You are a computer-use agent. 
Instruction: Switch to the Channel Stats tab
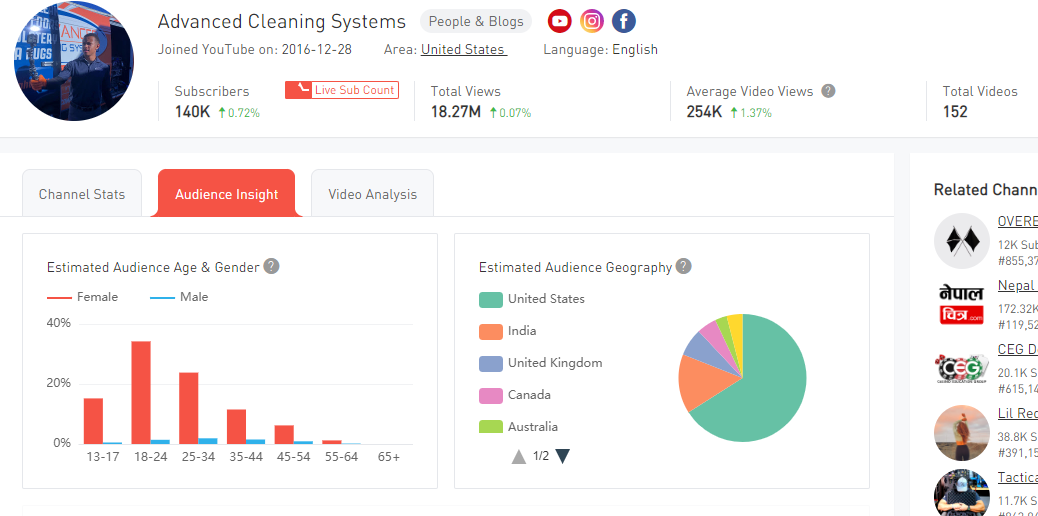[82, 194]
